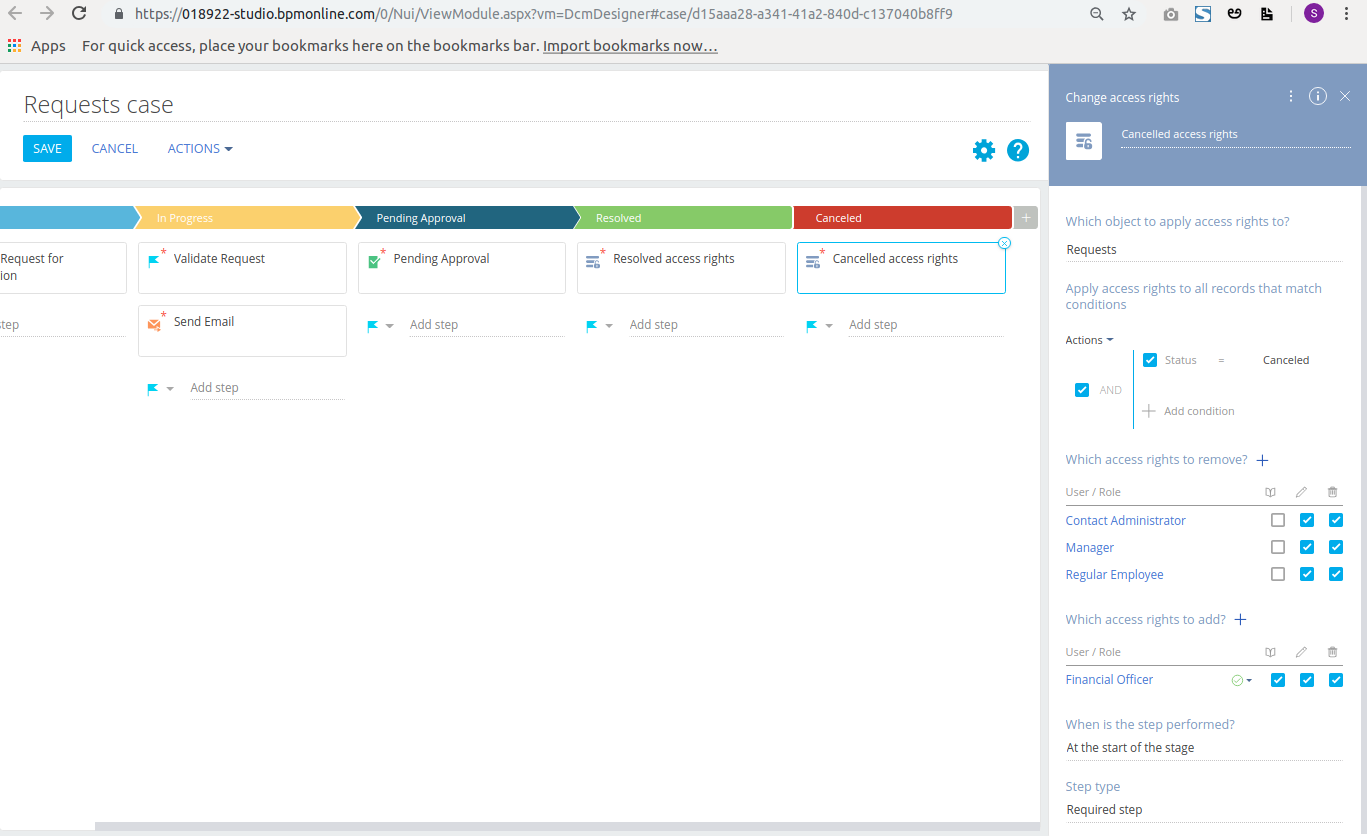Select the Validate Request step card
1367x836 pixels.
[x=242, y=268]
